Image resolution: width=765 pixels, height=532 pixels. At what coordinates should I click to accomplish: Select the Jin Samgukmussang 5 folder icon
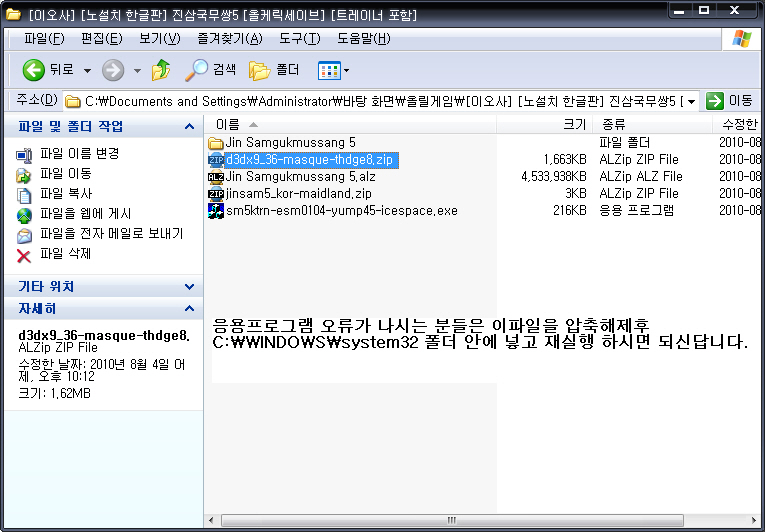point(215,143)
